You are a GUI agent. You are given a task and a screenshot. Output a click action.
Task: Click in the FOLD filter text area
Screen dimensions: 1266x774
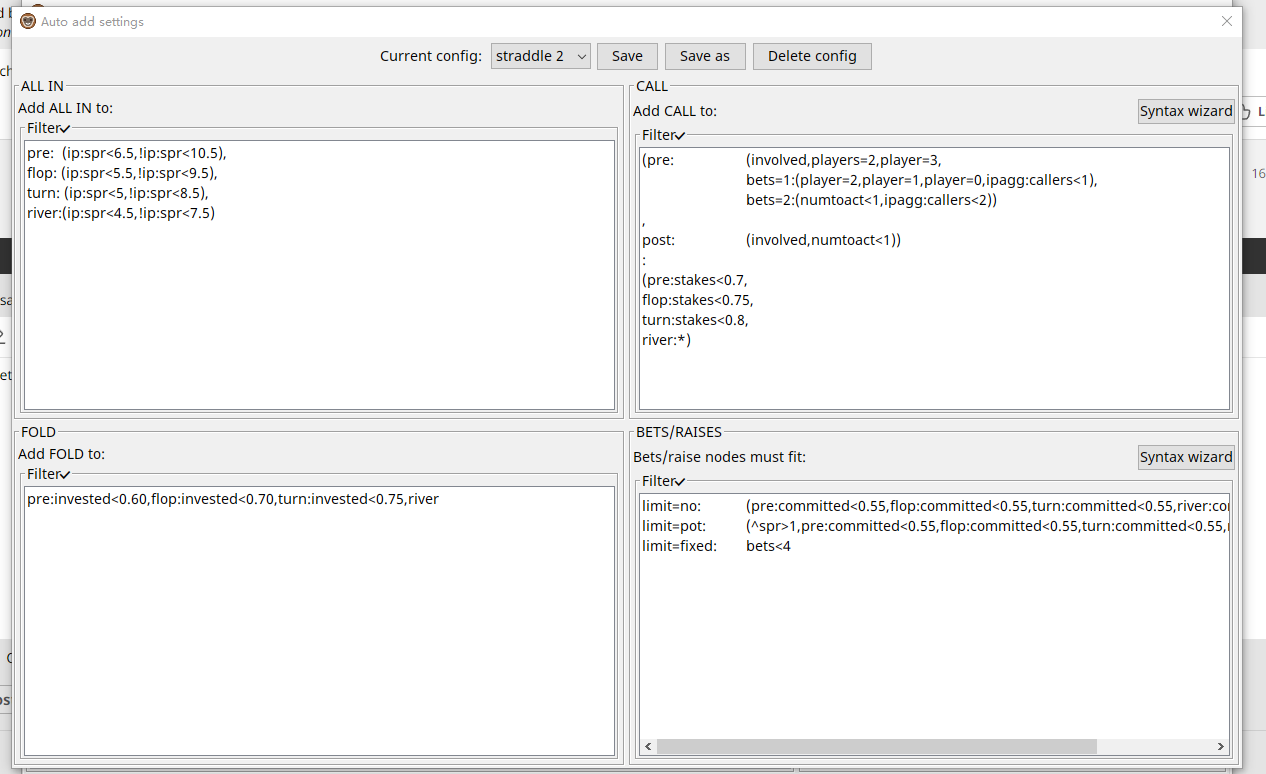click(x=319, y=621)
